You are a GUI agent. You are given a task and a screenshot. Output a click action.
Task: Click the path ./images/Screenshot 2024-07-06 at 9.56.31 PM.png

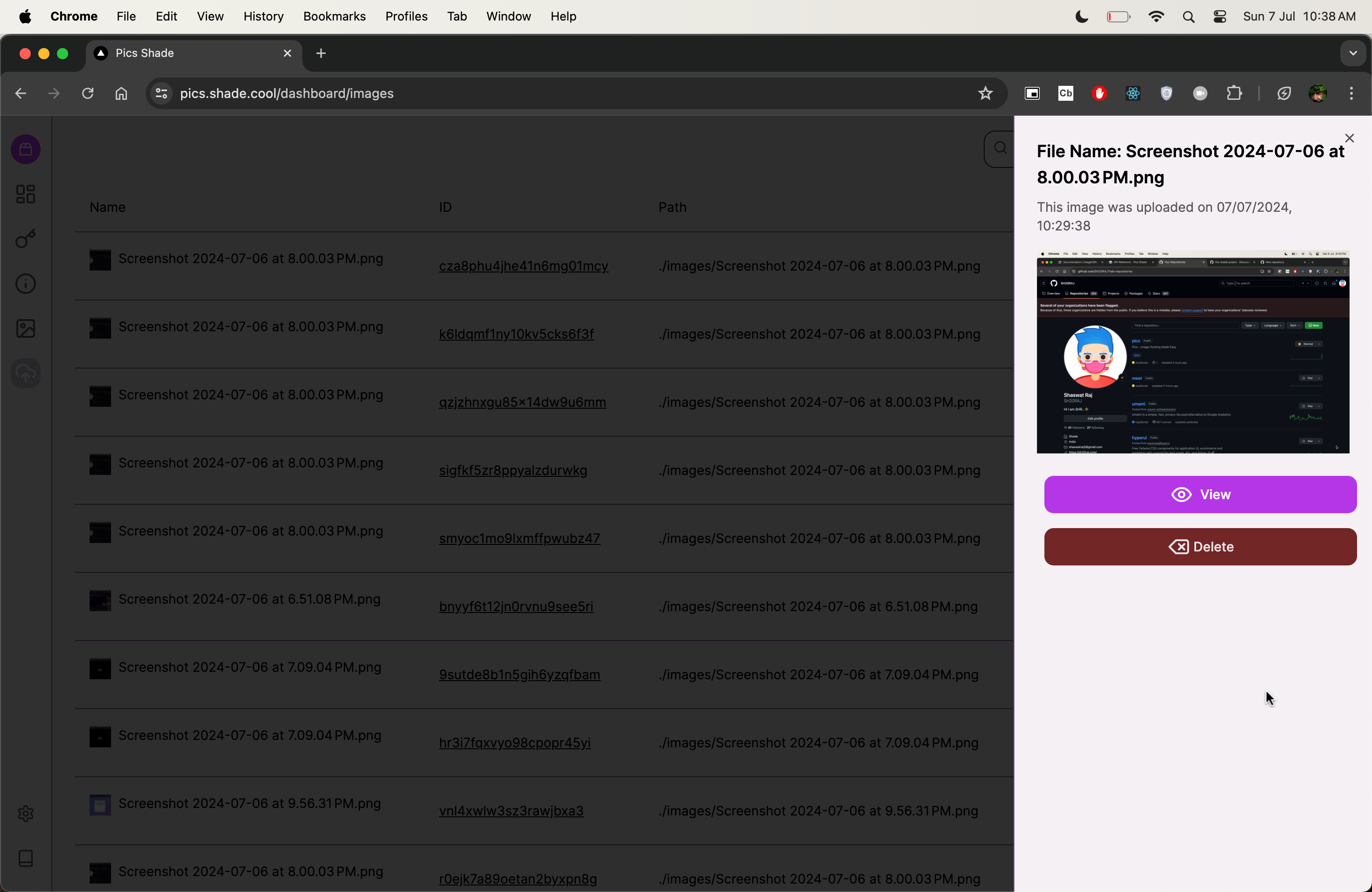coord(818,811)
